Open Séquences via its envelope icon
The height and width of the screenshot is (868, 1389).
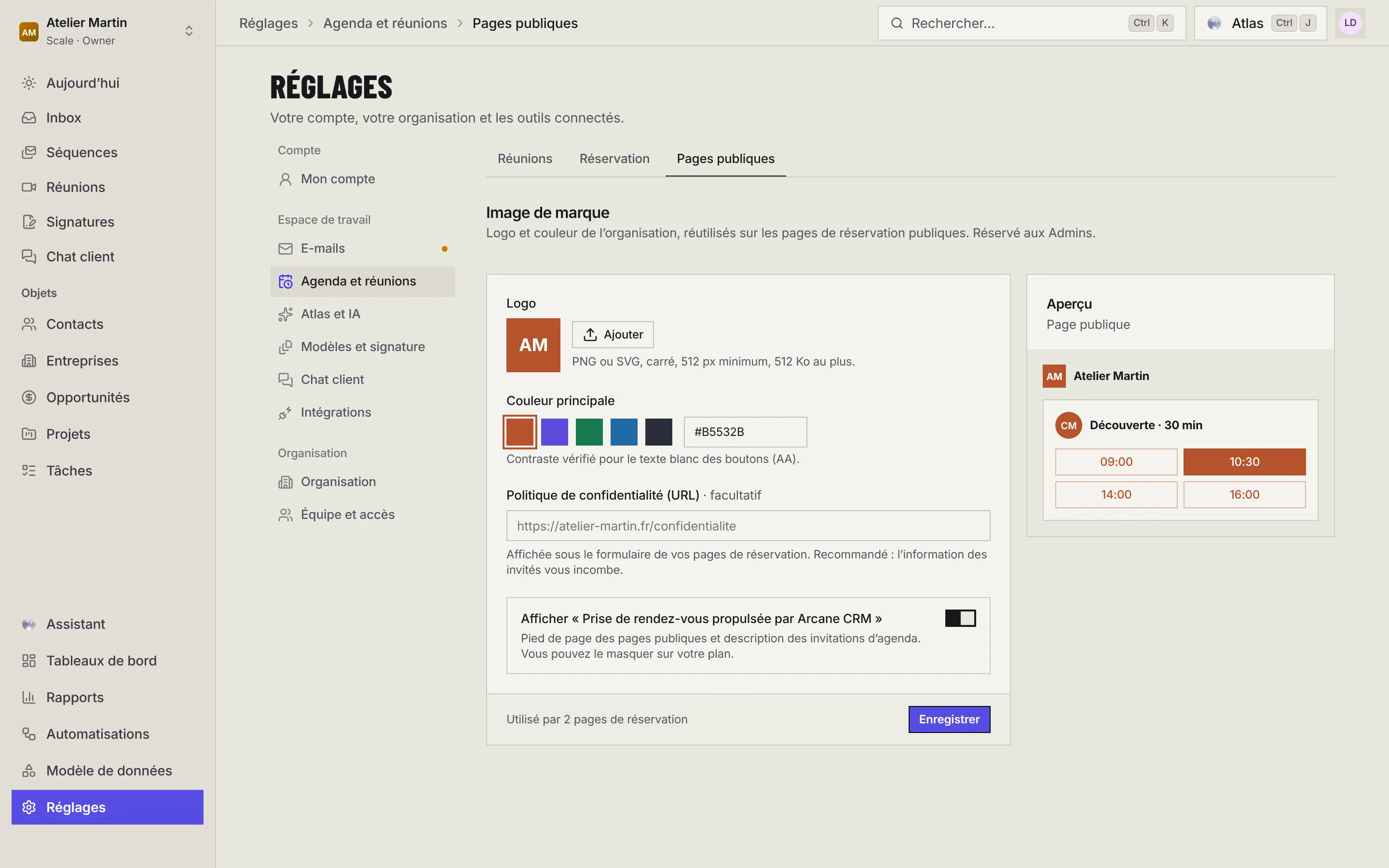(x=29, y=153)
